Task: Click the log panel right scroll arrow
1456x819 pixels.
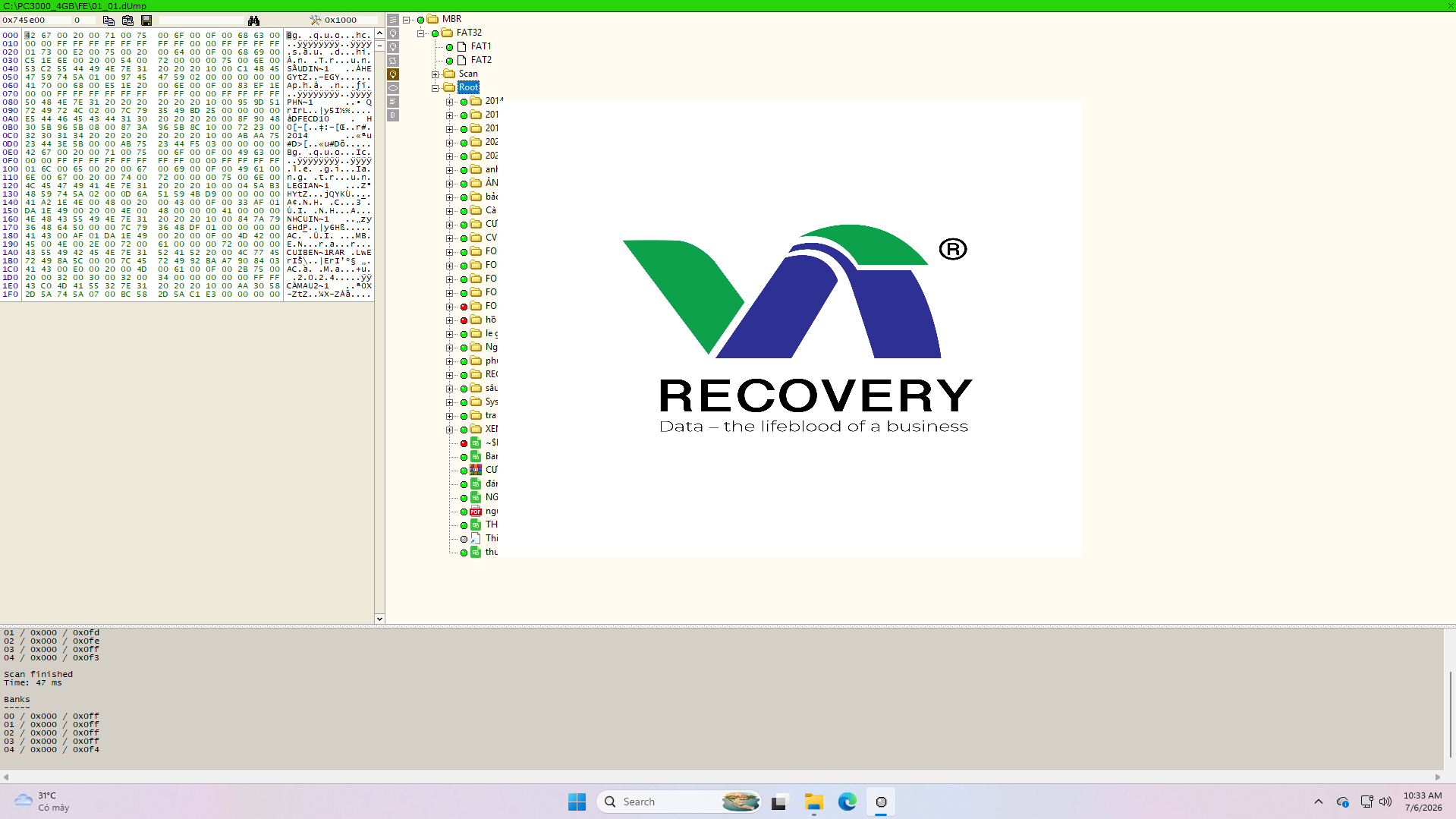Action: [1437, 777]
